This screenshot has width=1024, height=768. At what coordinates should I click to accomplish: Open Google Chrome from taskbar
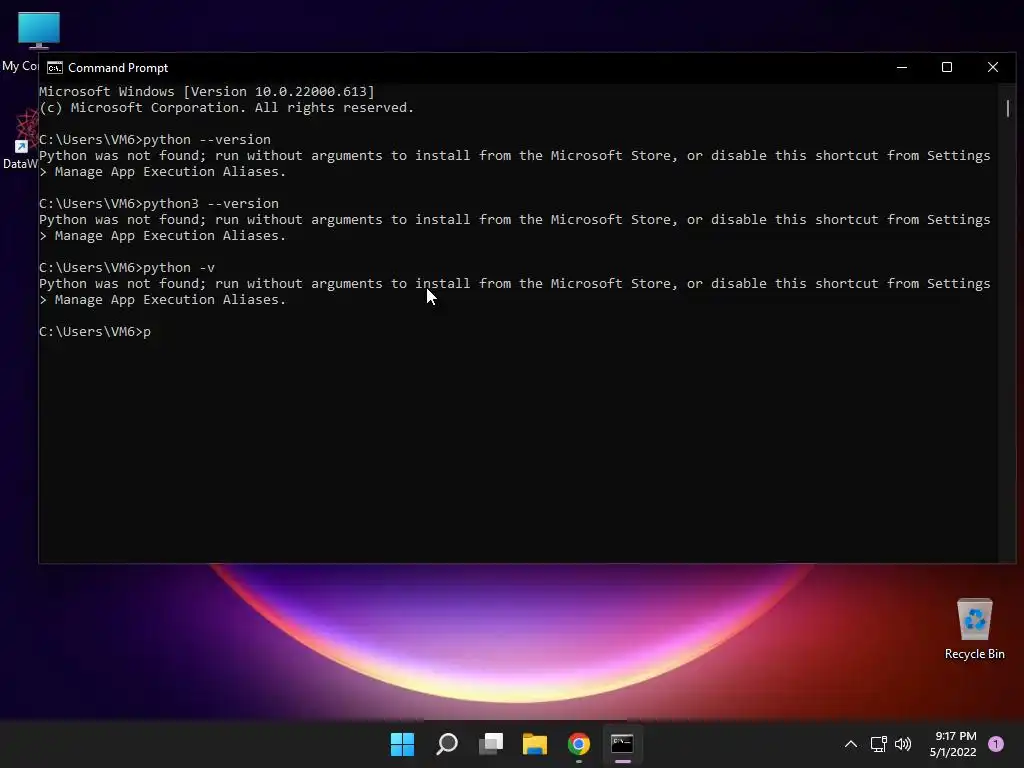pos(579,744)
